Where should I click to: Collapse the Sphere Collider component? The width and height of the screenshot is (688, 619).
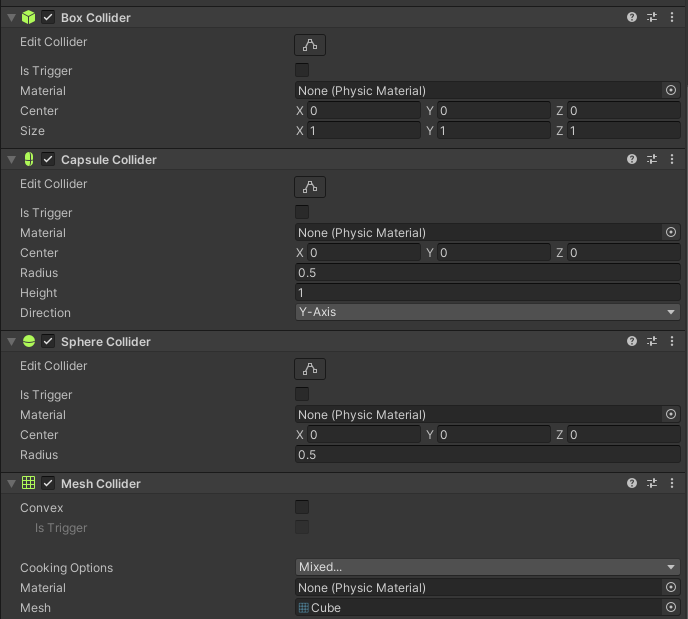tap(11, 341)
